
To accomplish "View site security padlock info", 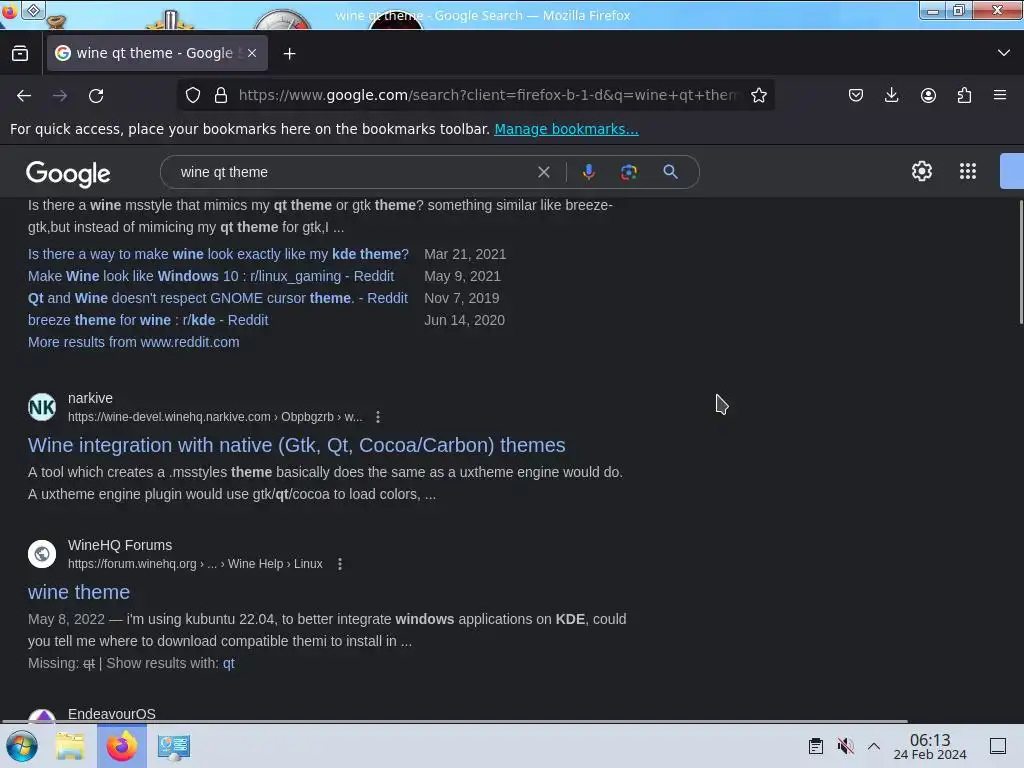I will 221,95.
